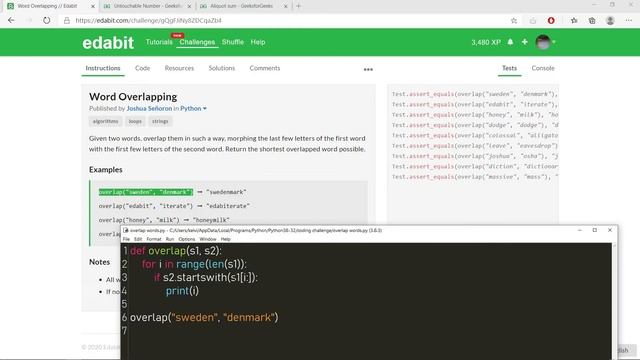
Task: Open the three-dot more options menu
Action: [x=368, y=69]
